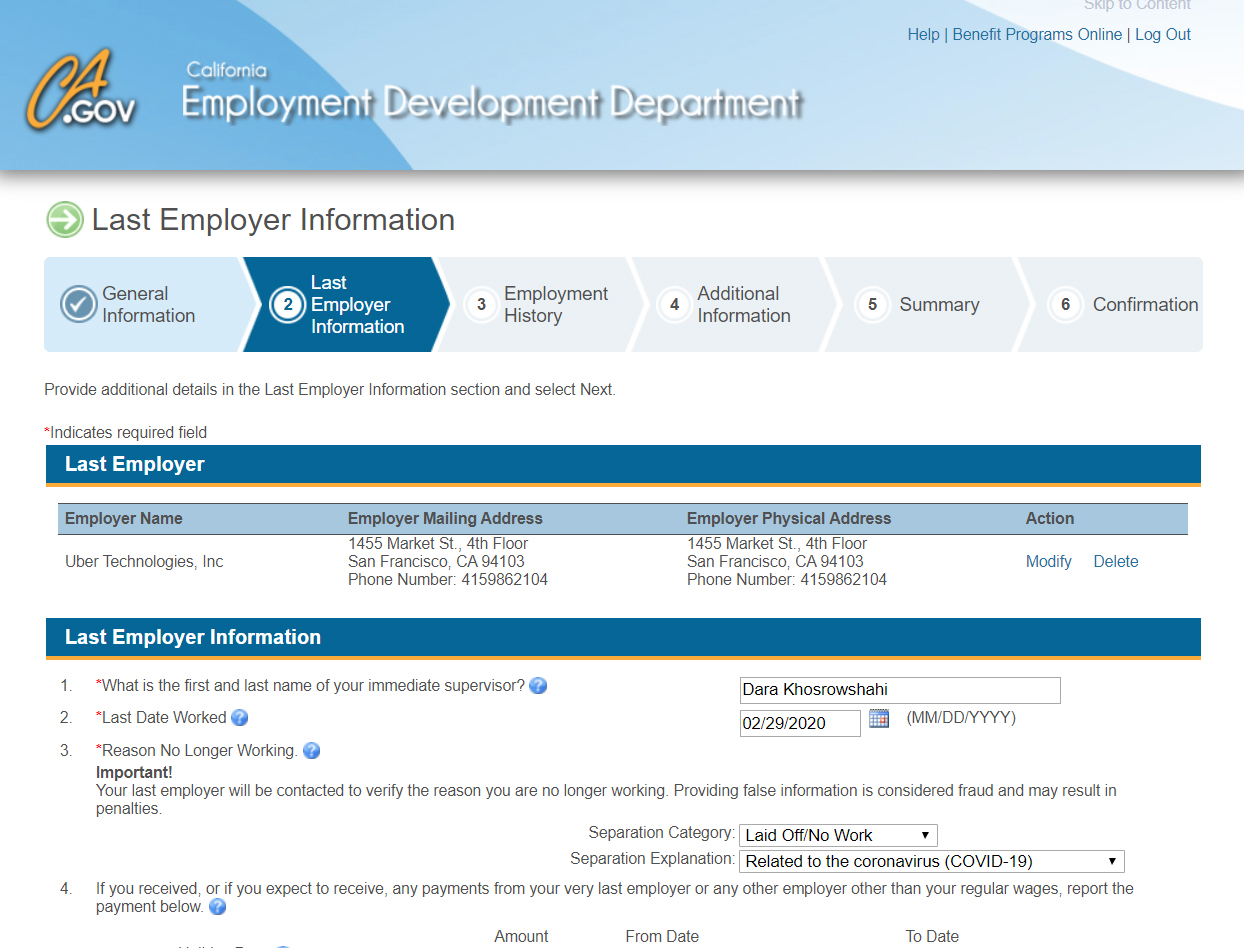This screenshot has height=948, width=1244.
Task: Click the Help link
Action: coord(923,34)
